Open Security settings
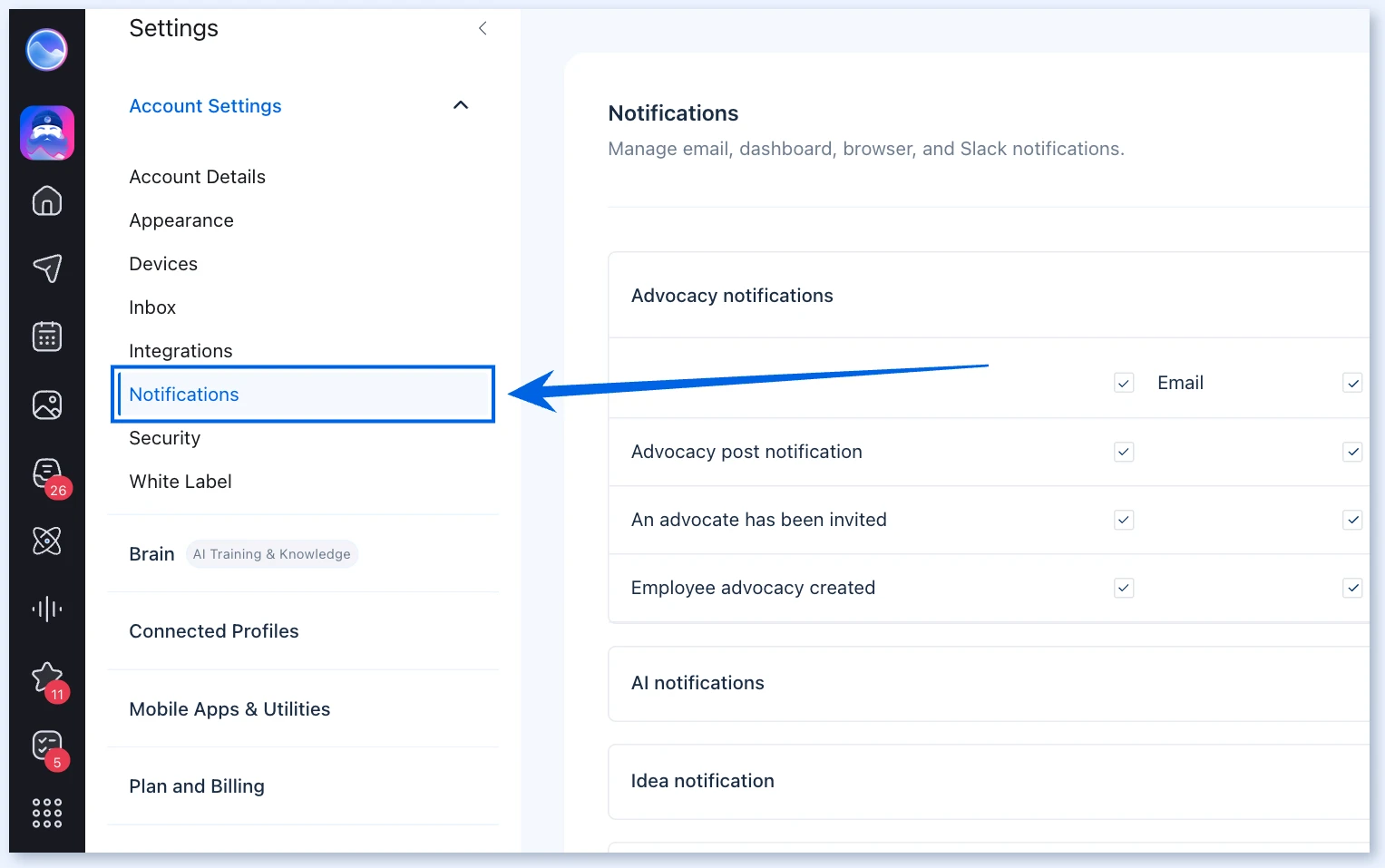1385x868 pixels. [164, 438]
